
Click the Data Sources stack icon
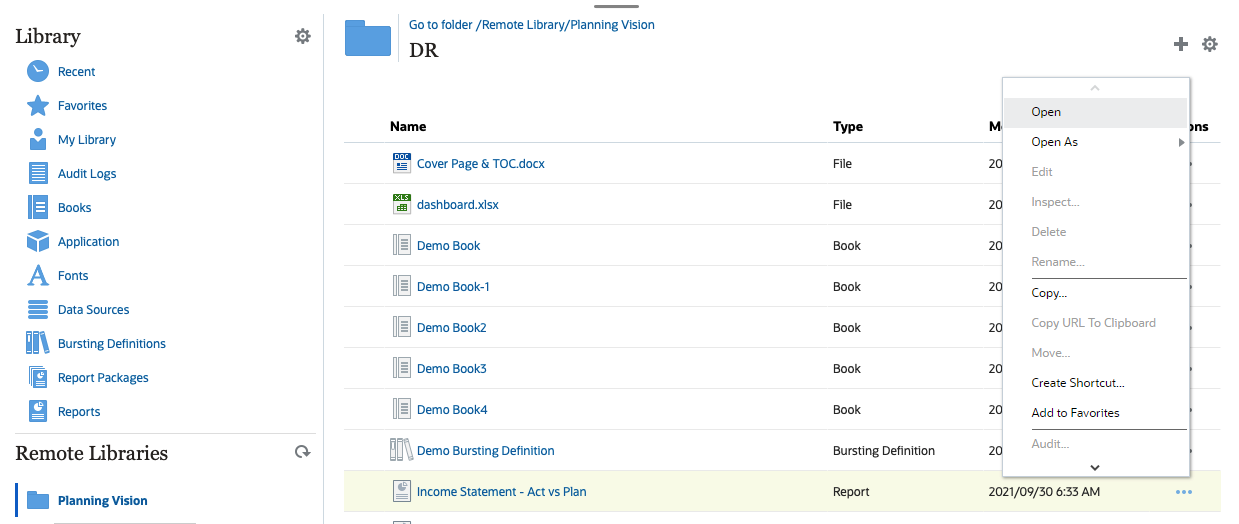tap(38, 310)
